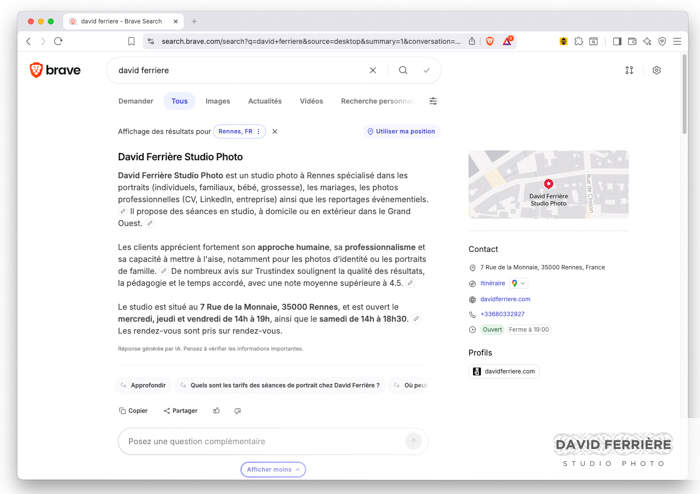Toggle the browser sidebar panel
The width and height of the screenshot is (700, 494).
coord(617,41)
